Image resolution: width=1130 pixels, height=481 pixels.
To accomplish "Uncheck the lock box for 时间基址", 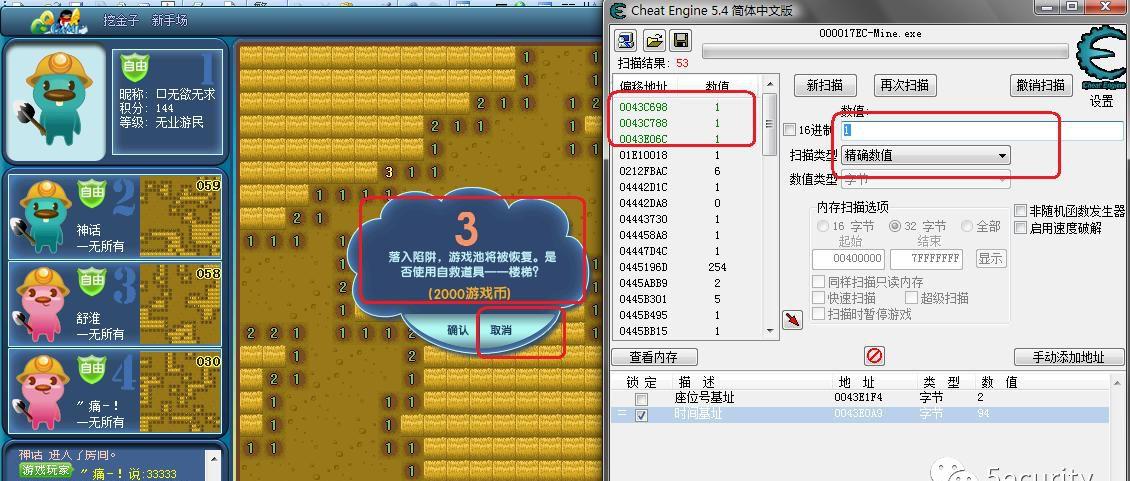I will pos(641,415).
